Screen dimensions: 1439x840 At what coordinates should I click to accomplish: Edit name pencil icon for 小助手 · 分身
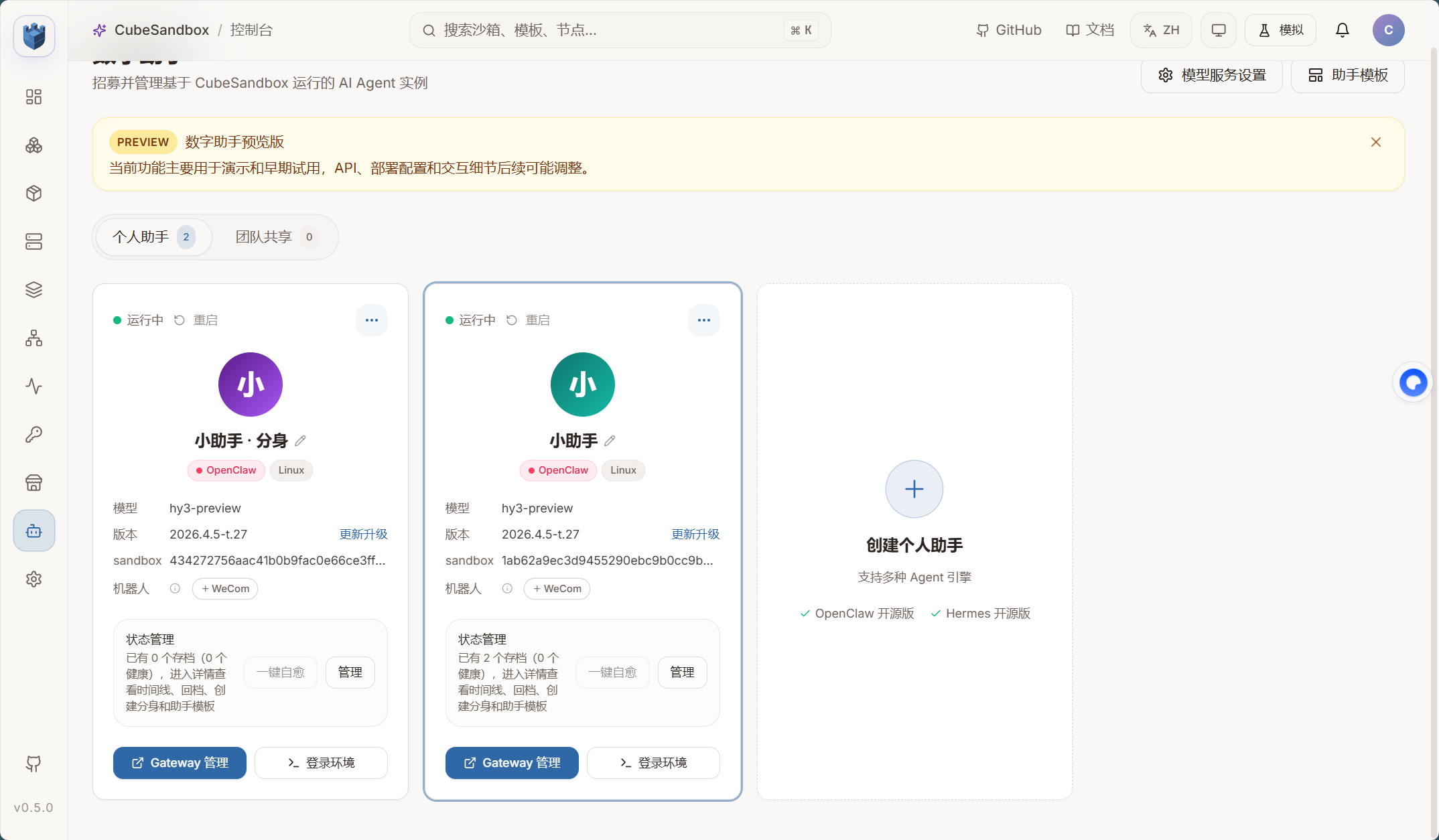(x=300, y=441)
